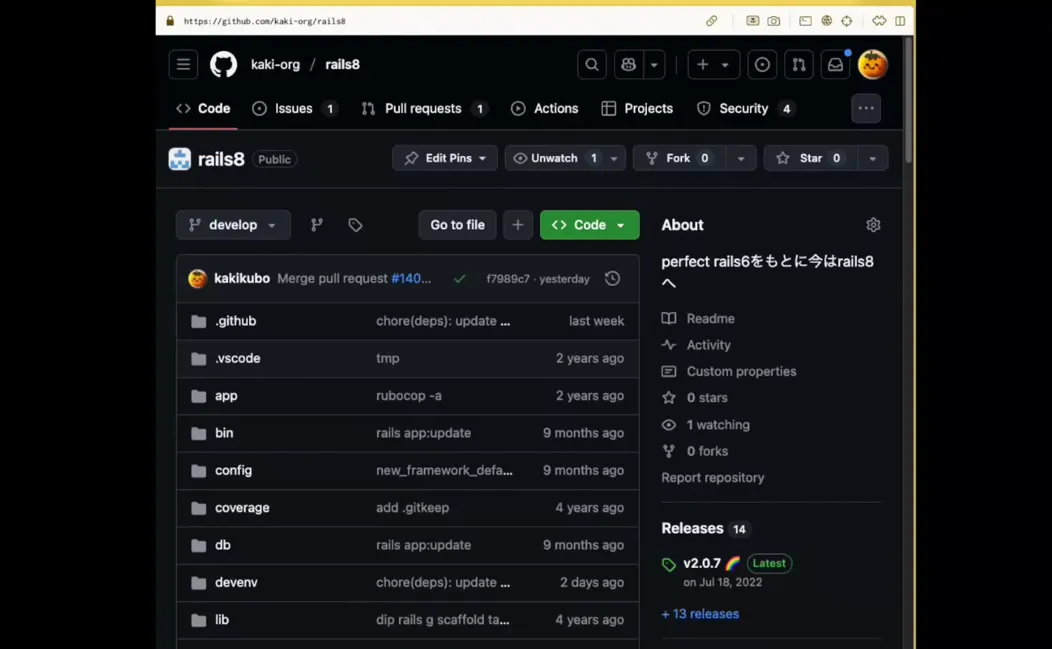This screenshot has width=1052, height=649.
Task: Open the search icon in header
Action: (x=592, y=64)
